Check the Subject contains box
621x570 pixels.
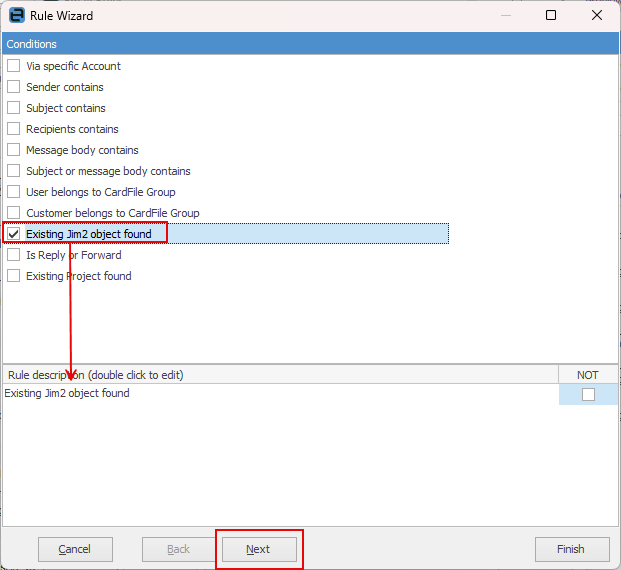pyautogui.click(x=13, y=108)
